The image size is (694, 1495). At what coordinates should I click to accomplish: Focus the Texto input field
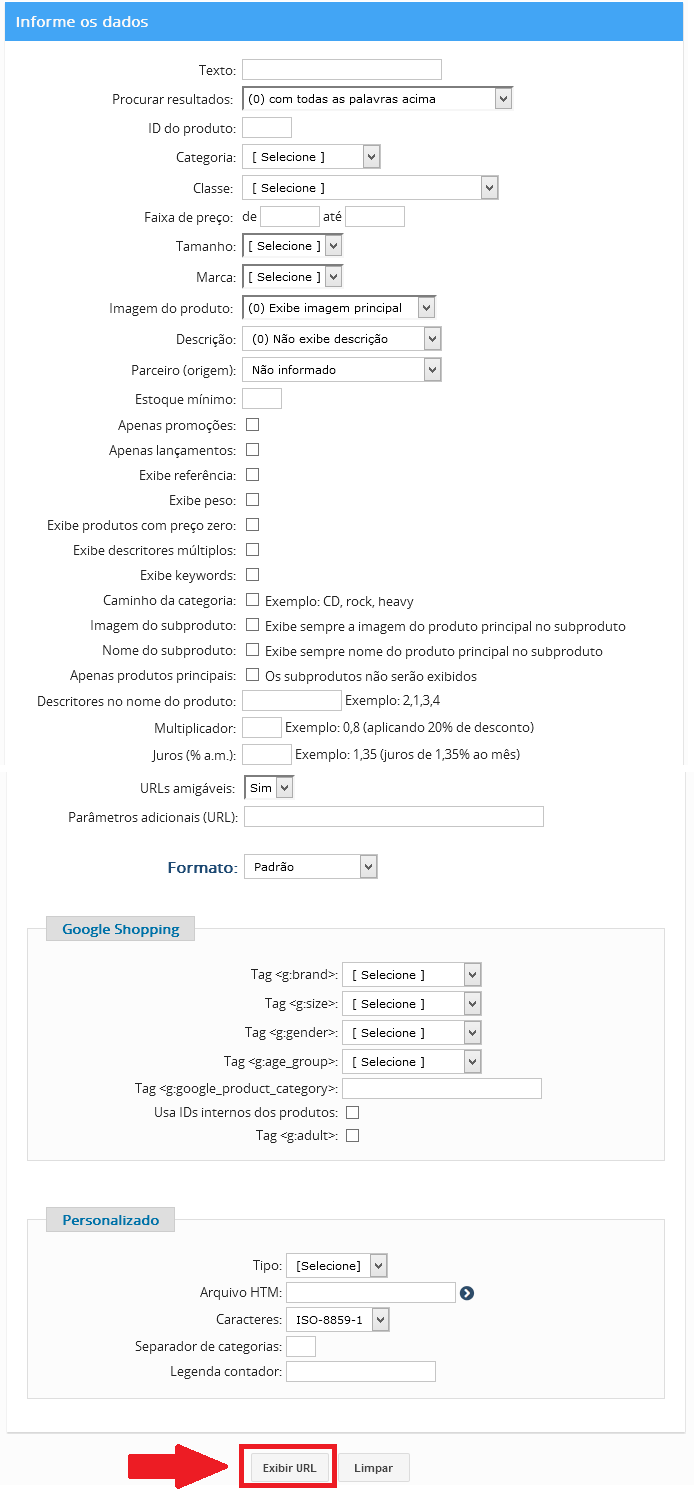click(342, 69)
